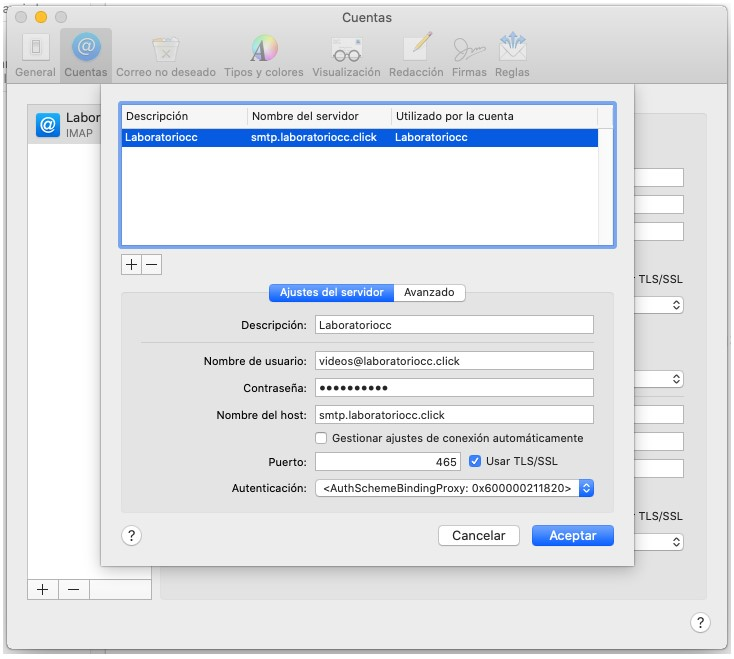Open Tipos y colores preferences
The width and height of the screenshot is (734, 659).
(x=264, y=56)
